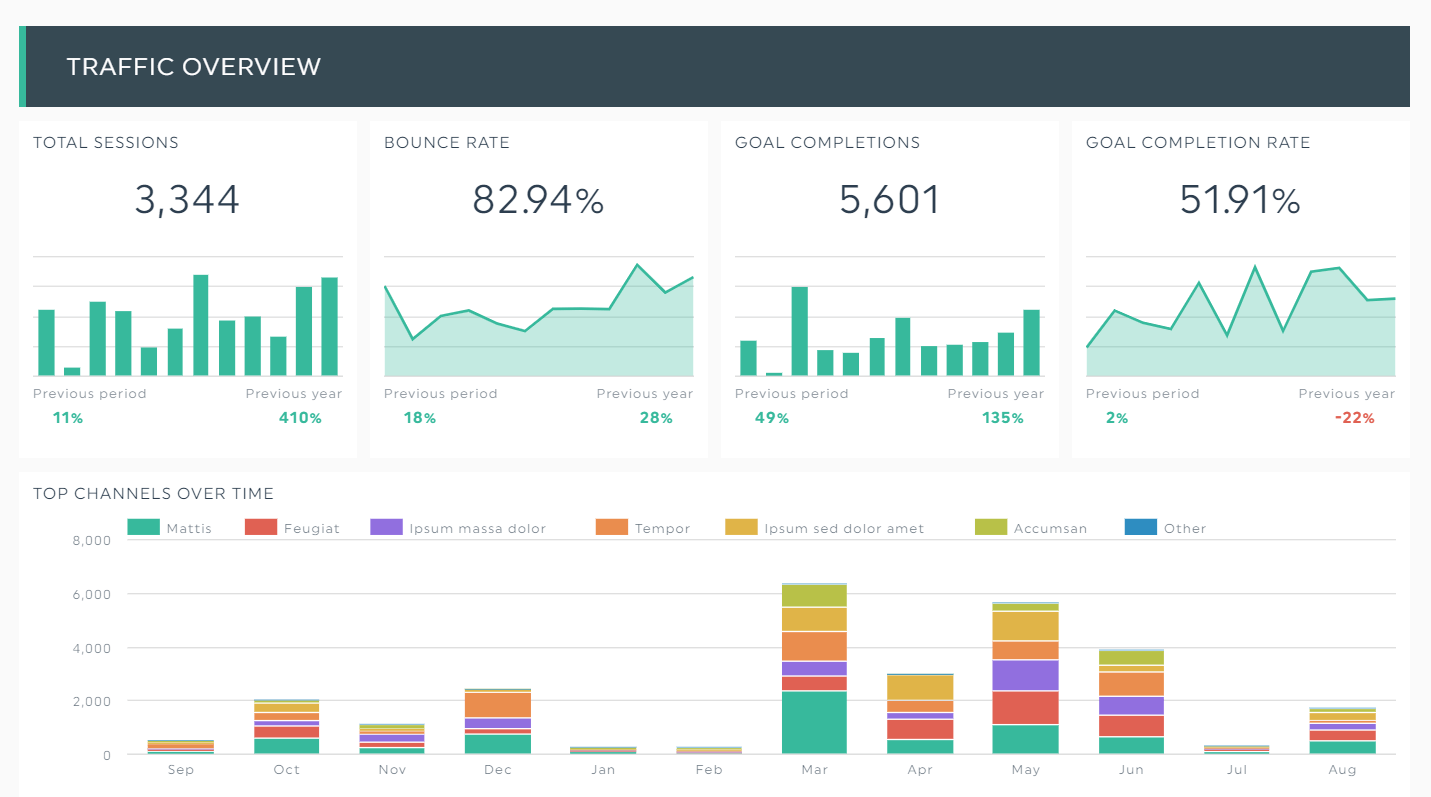The height and width of the screenshot is (797, 1431).
Task: Click the Tempor legend color square
Action: tap(611, 527)
